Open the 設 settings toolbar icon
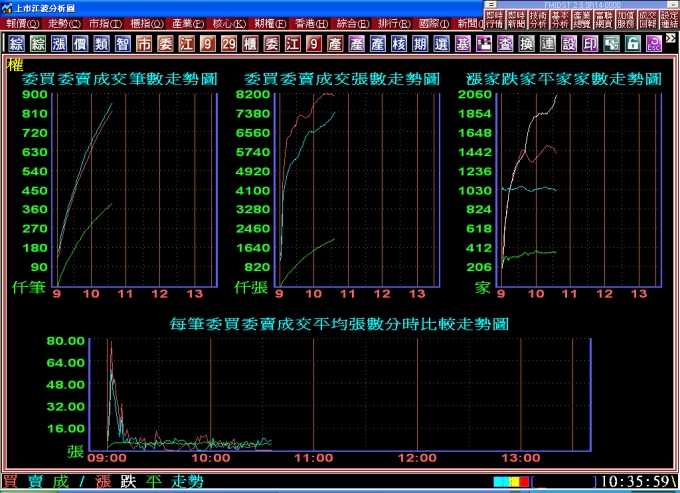 569,44
